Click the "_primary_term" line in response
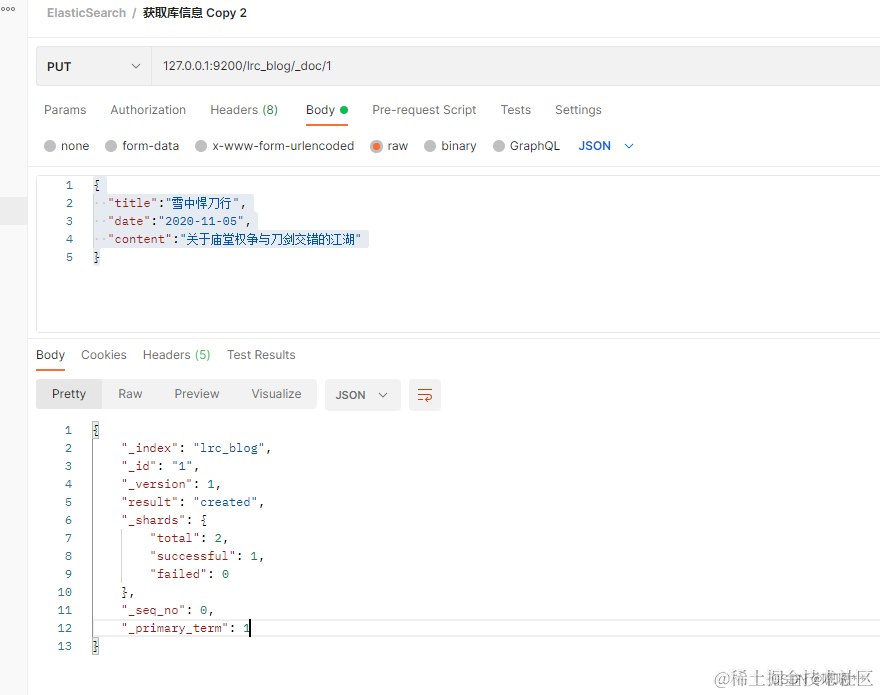This screenshot has width=880, height=695. pos(186,628)
